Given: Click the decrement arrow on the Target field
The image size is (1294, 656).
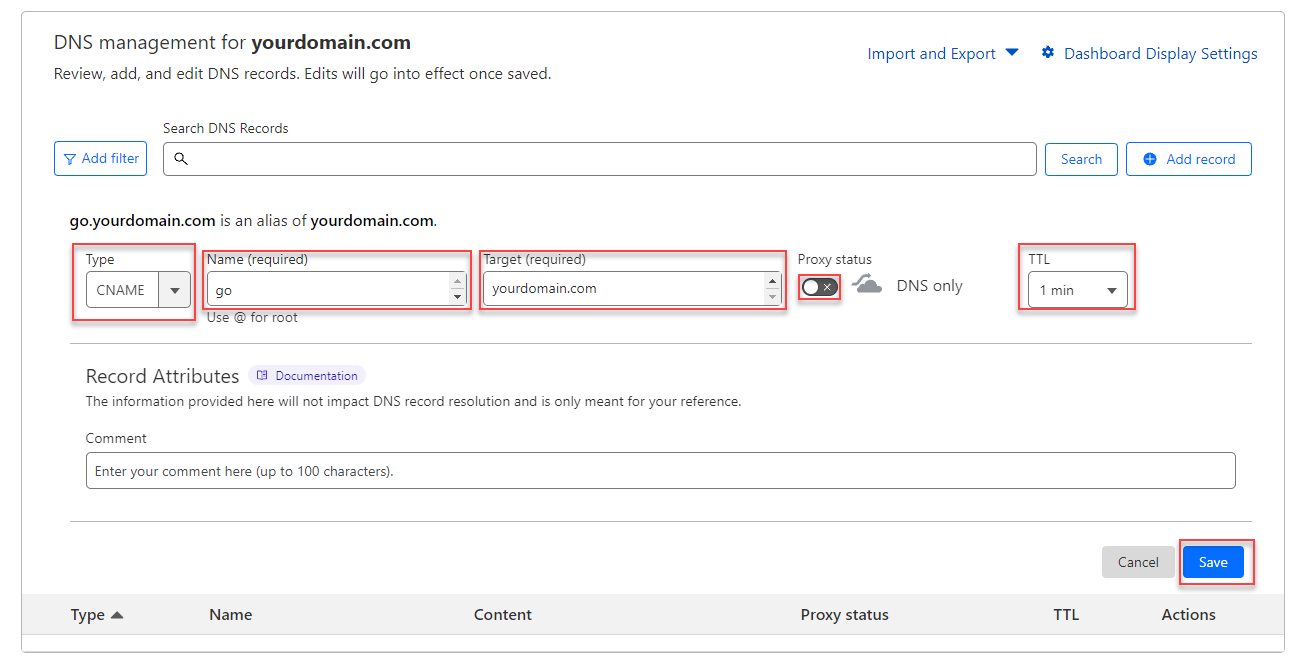Looking at the screenshot, I should click(x=772, y=296).
